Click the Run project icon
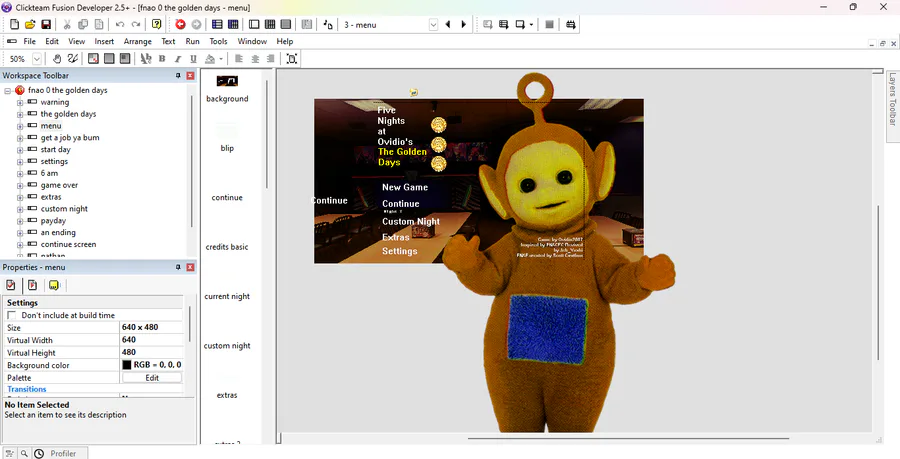 point(487,24)
